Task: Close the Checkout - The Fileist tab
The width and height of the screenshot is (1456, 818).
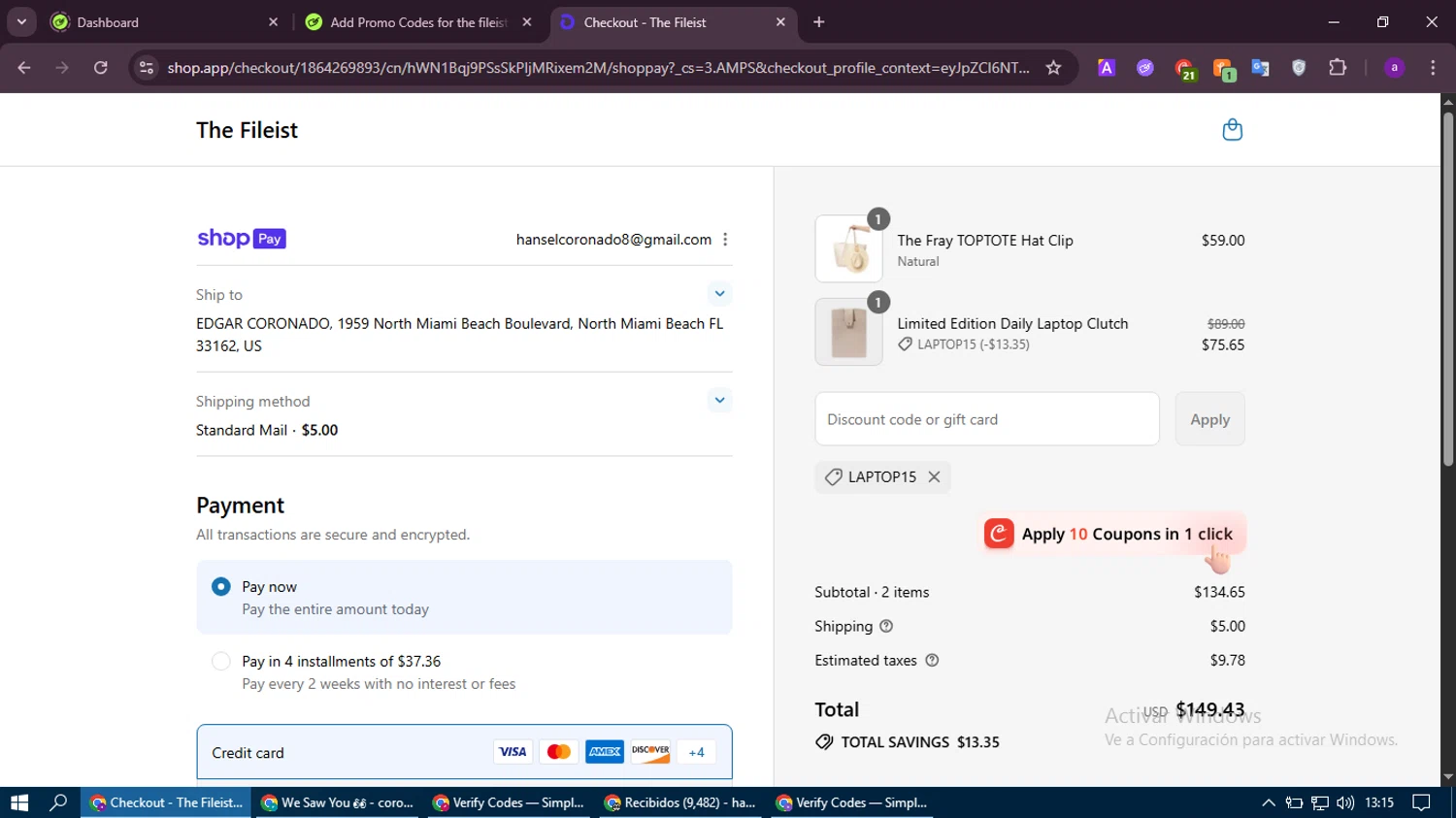Action: pyautogui.click(x=780, y=22)
